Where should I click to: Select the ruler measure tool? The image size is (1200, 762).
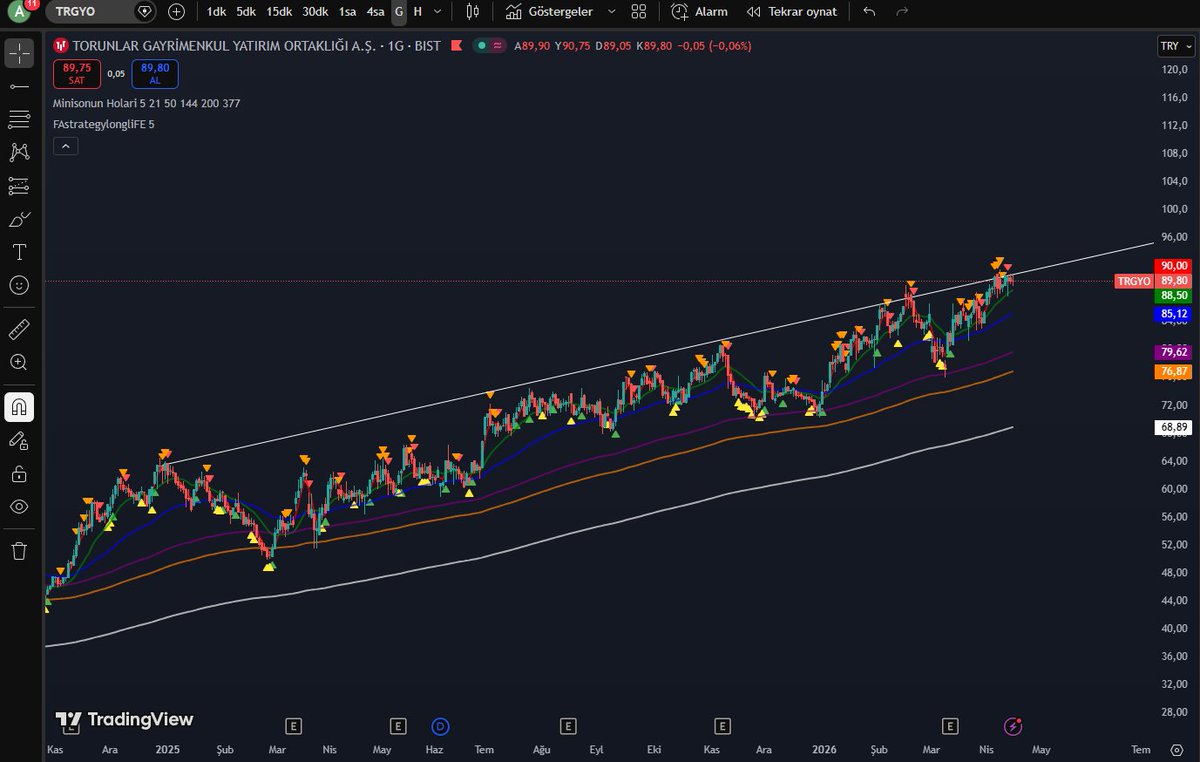(19, 329)
